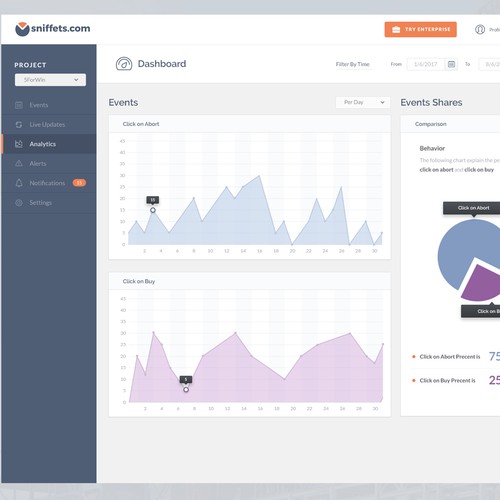
Task: Click Click on Abort Precent is text
Action: [x=450, y=357]
